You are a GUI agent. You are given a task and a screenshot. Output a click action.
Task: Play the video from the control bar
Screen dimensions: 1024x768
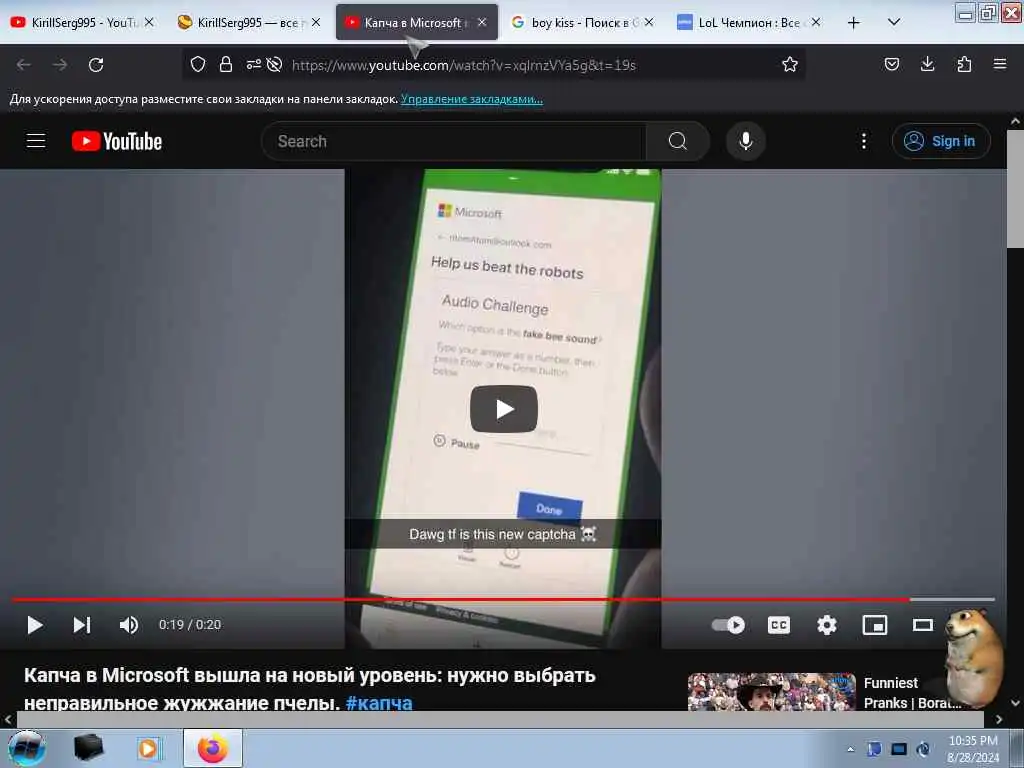(x=35, y=625)
